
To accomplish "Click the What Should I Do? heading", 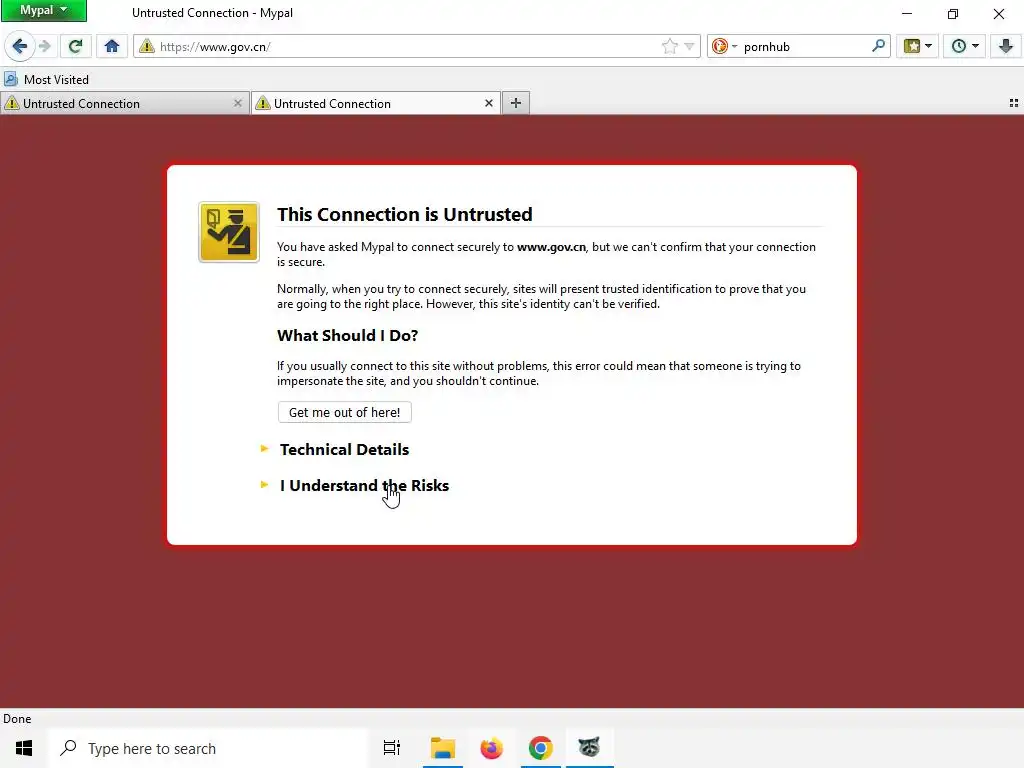I will coord(347,335).
